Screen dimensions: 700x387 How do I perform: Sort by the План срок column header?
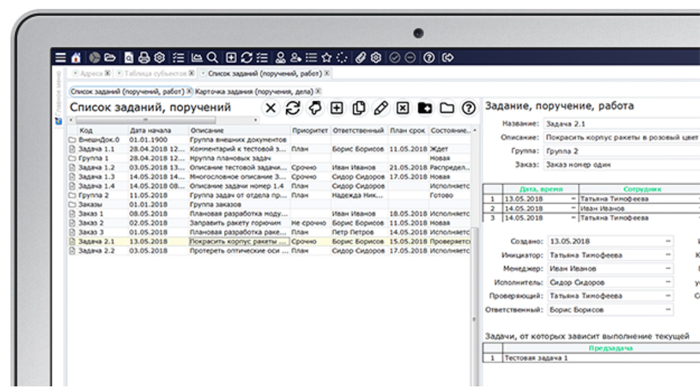[408, 130]
